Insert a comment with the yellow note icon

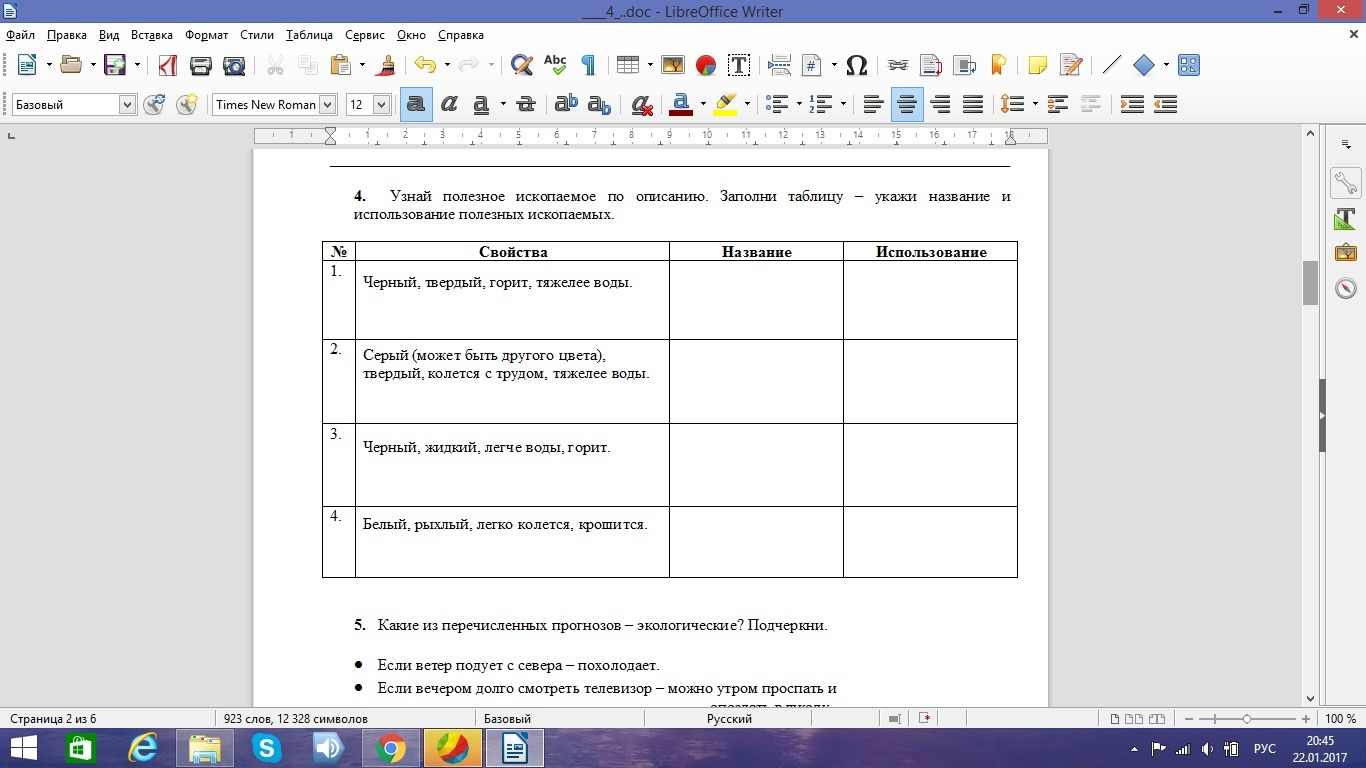click(1038, 65)
